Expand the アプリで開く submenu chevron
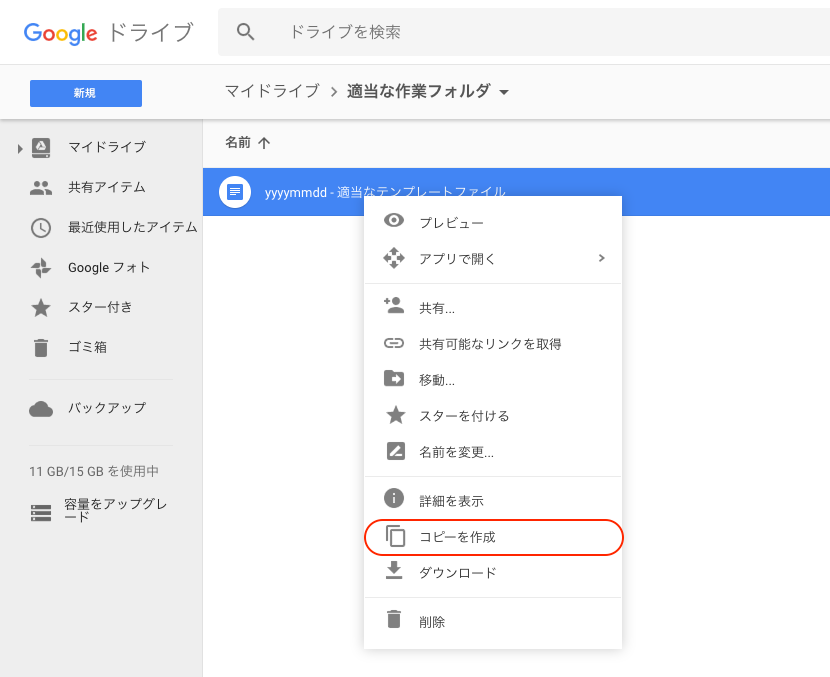This screenshot has width=830, height=677. tap(601, 258)
